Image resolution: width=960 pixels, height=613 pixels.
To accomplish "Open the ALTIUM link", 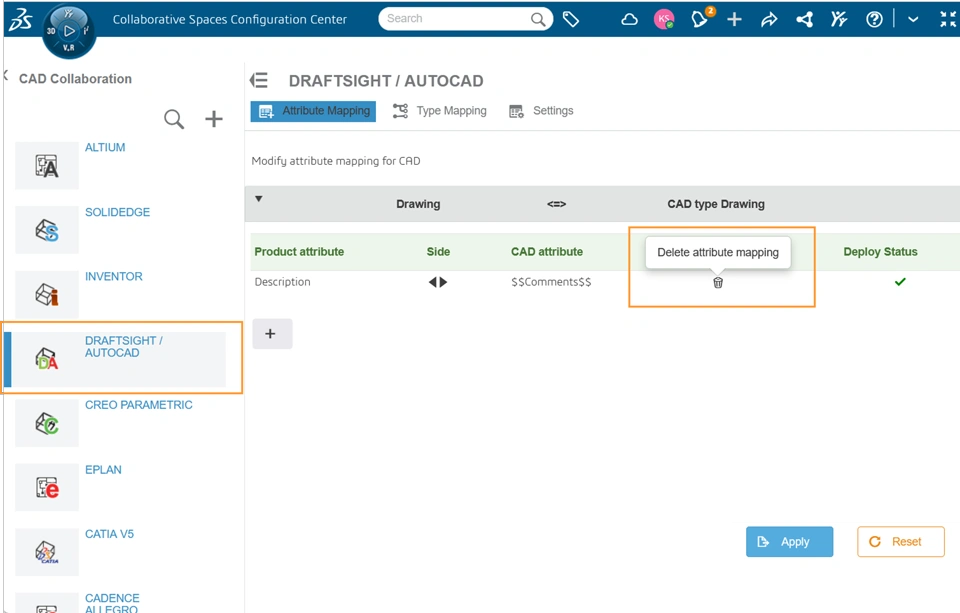I will click(x=105, y=148).
